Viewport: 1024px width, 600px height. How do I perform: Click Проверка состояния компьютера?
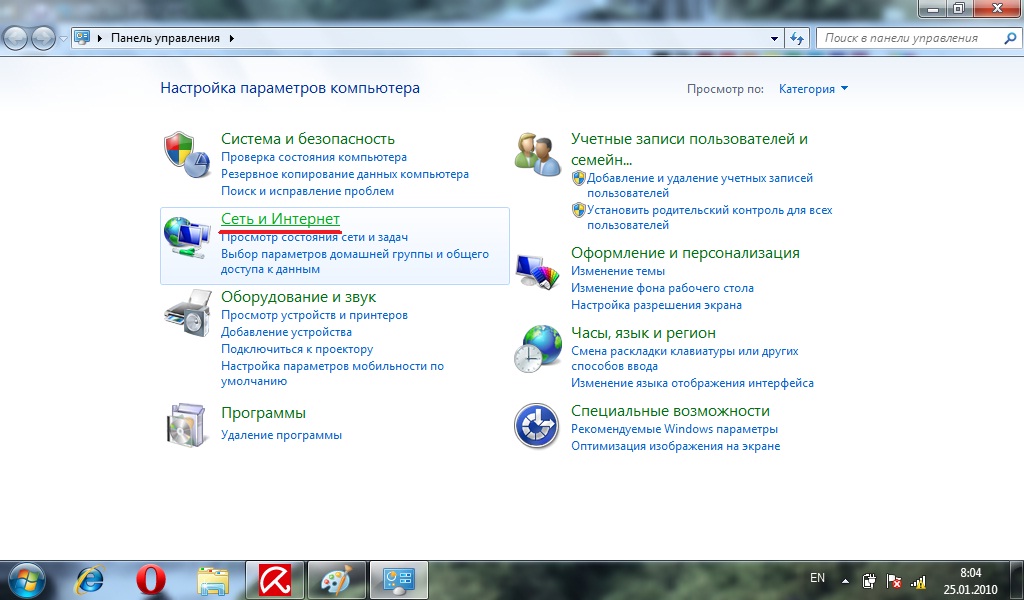coord(313,157)
